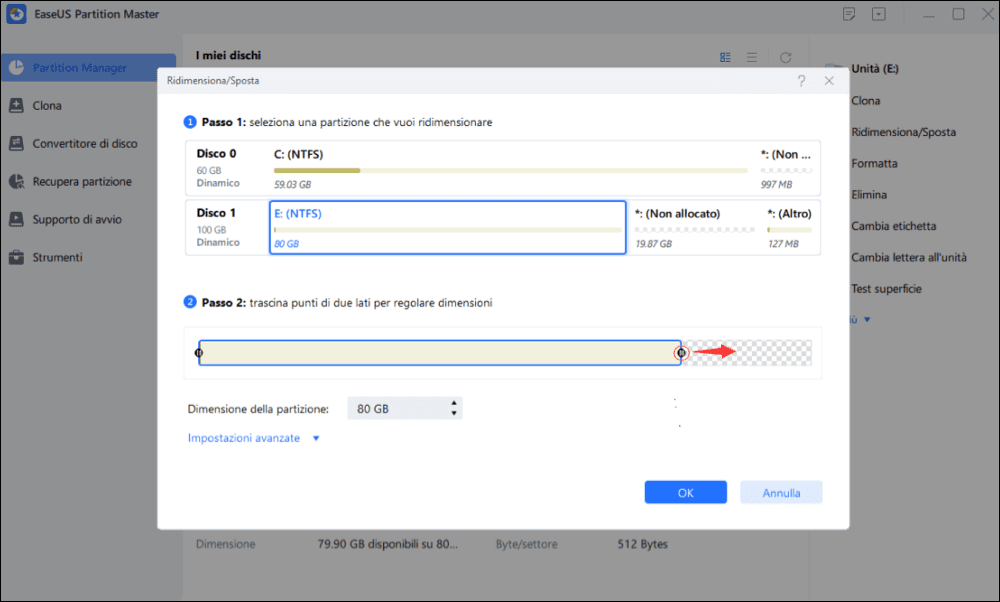Grab the left handle of the partition size bar
This screenshot has height=602, width=1000.
point(199,353)
